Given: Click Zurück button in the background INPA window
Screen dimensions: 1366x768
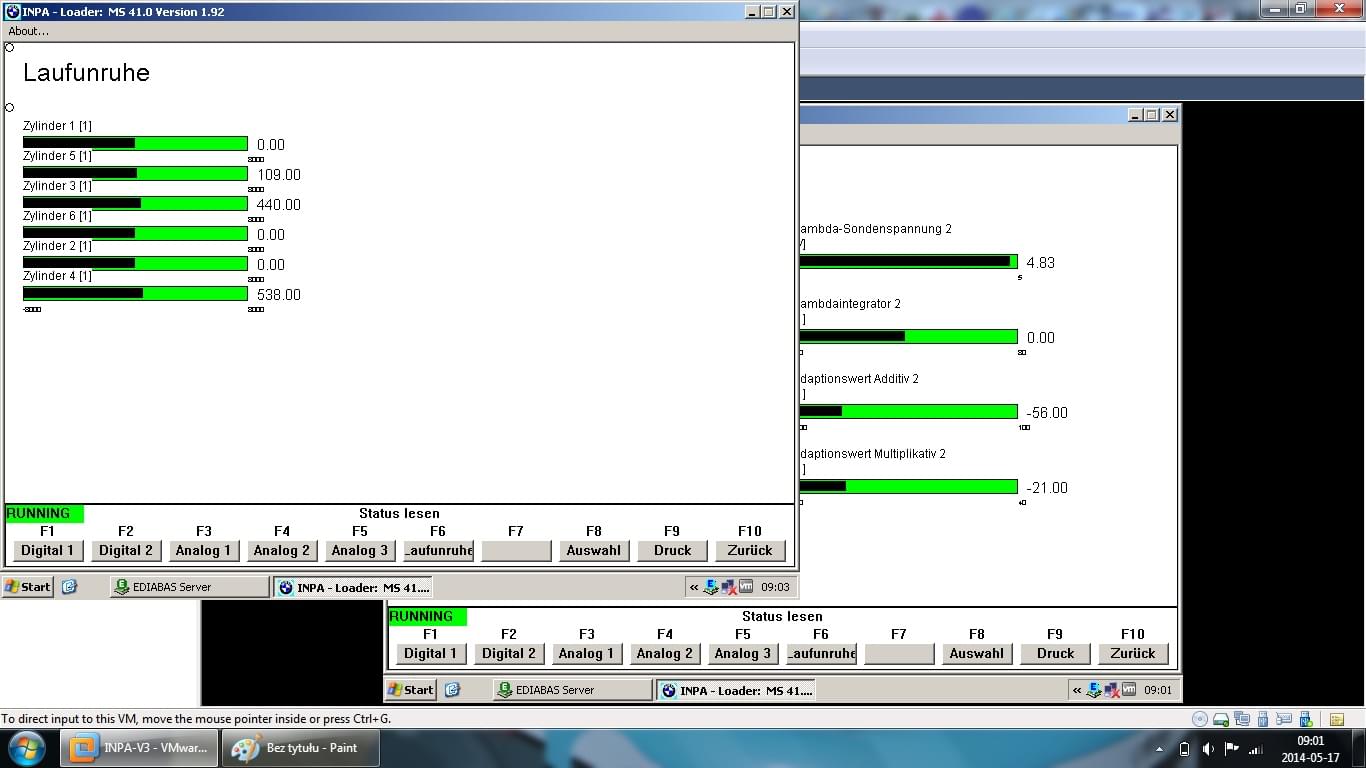Looking at the screenshot, I should coord(1133,653).
